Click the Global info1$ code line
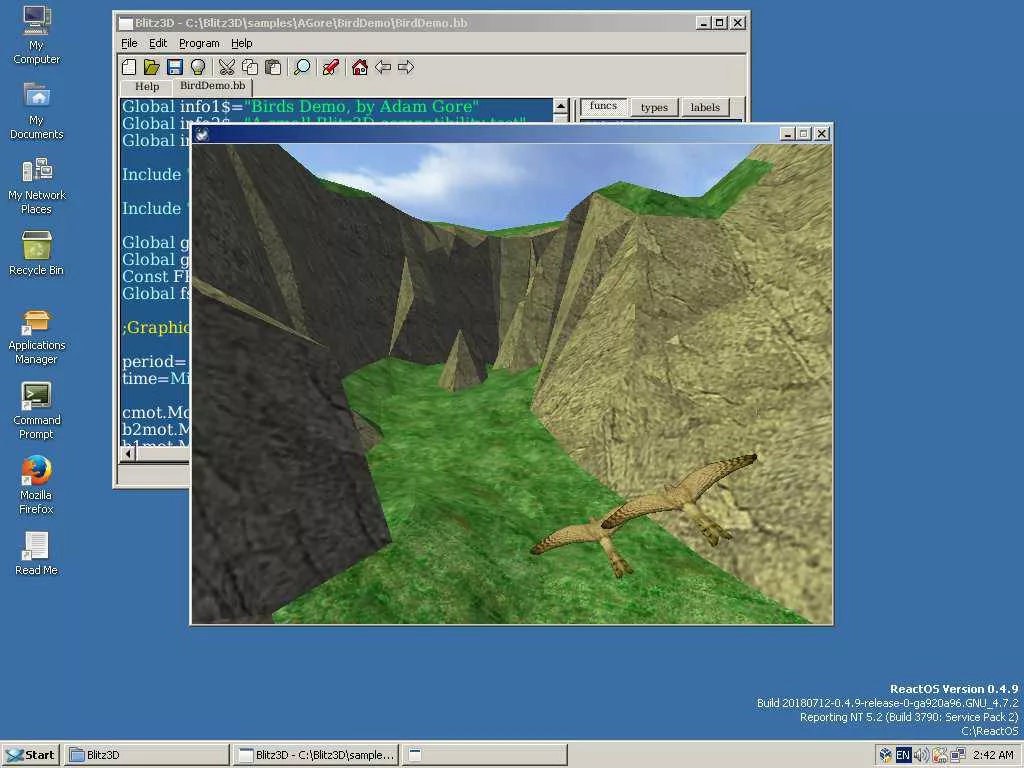Image resolution: width=1024 pixels, height=768 pixels. (x=300, y=106)
